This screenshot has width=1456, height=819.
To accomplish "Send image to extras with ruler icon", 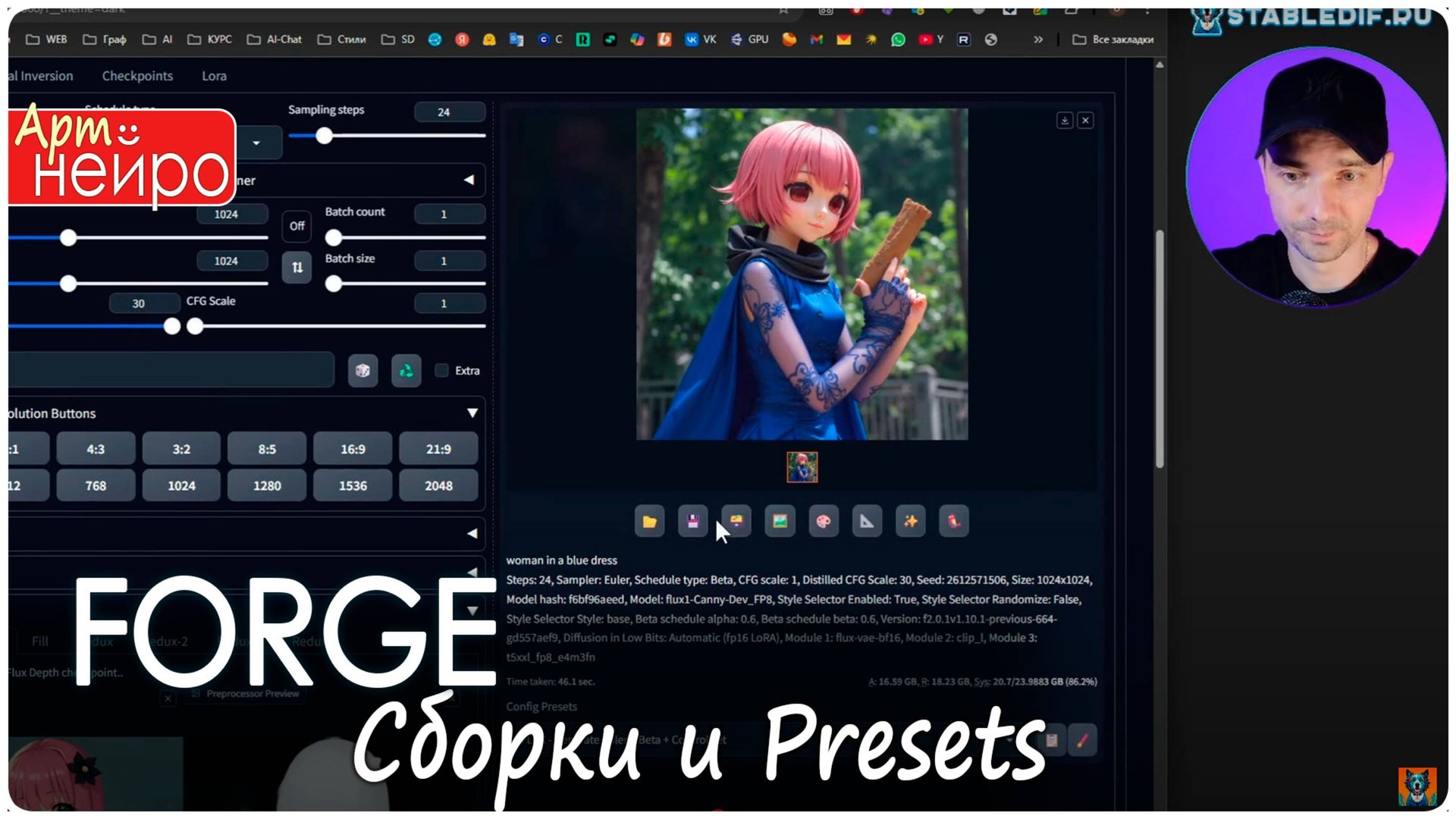I will (x=867, y=522).
